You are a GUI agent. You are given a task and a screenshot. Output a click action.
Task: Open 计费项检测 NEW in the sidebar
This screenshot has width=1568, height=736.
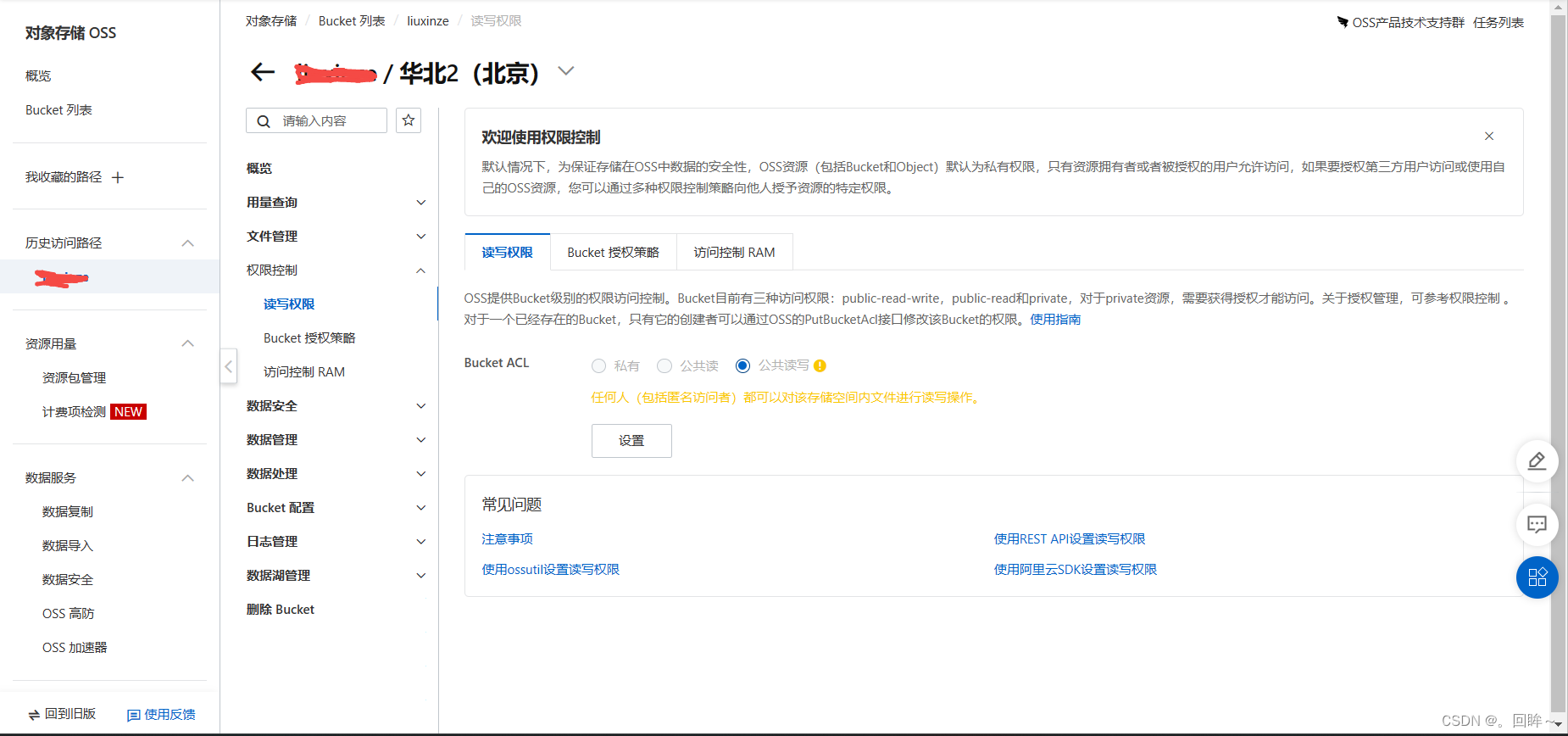click(x=94, y=412)
